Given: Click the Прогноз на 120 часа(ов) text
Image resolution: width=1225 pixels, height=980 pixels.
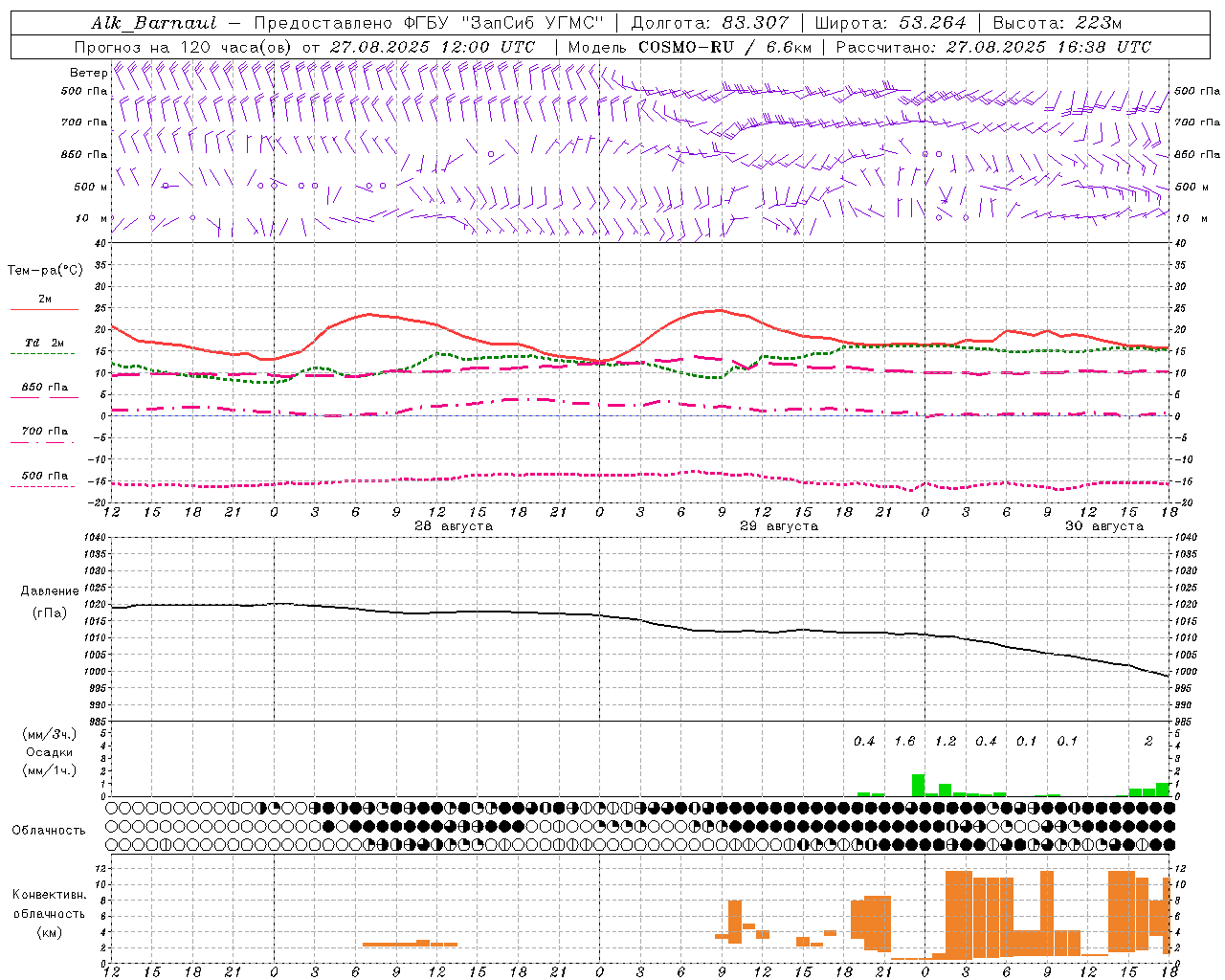Looking at the screenshot, I should (184, 47).
